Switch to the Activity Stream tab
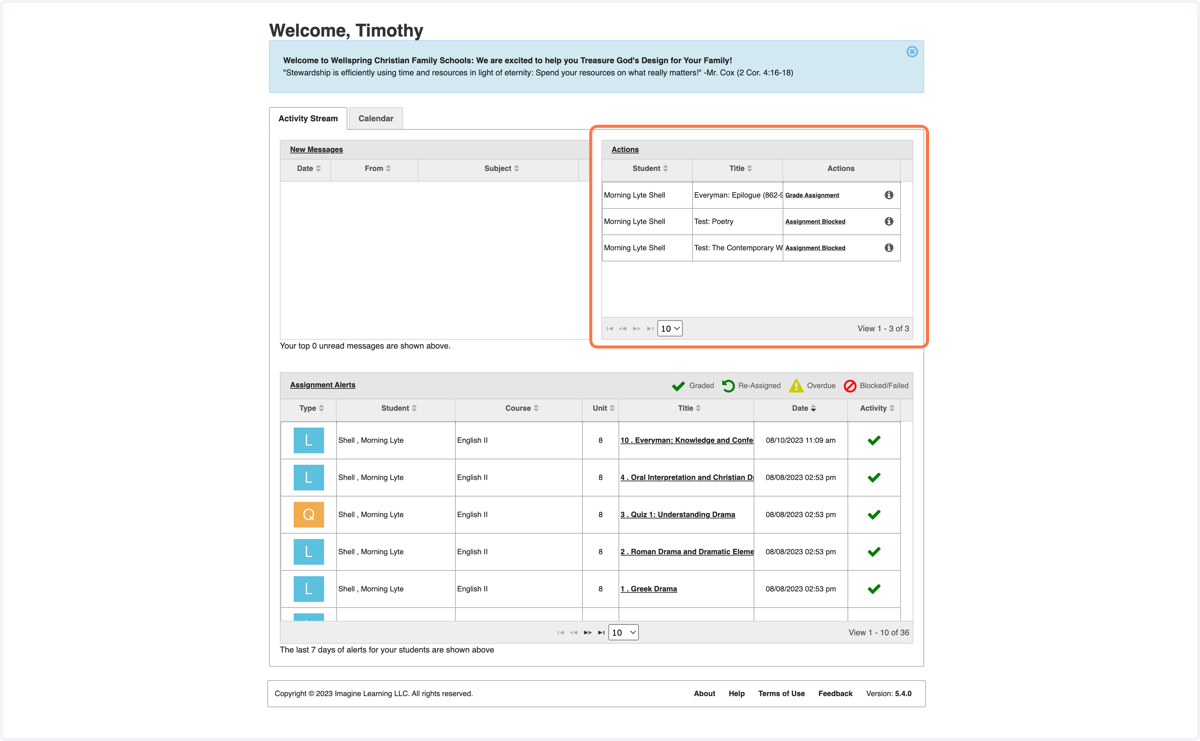Screen dimensions: 1200x741 (308, 118)
